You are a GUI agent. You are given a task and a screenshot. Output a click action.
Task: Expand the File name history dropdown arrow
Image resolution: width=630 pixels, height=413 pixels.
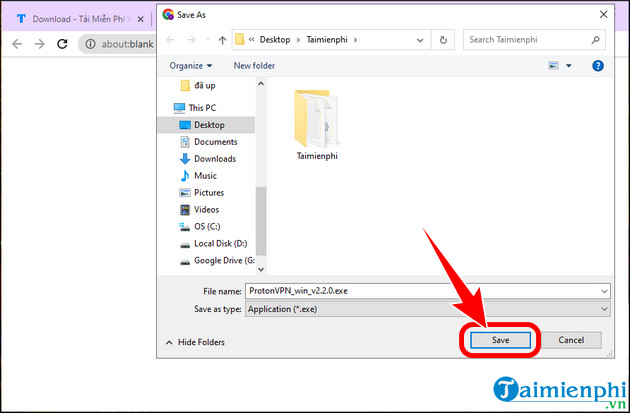tap(603, 290)
